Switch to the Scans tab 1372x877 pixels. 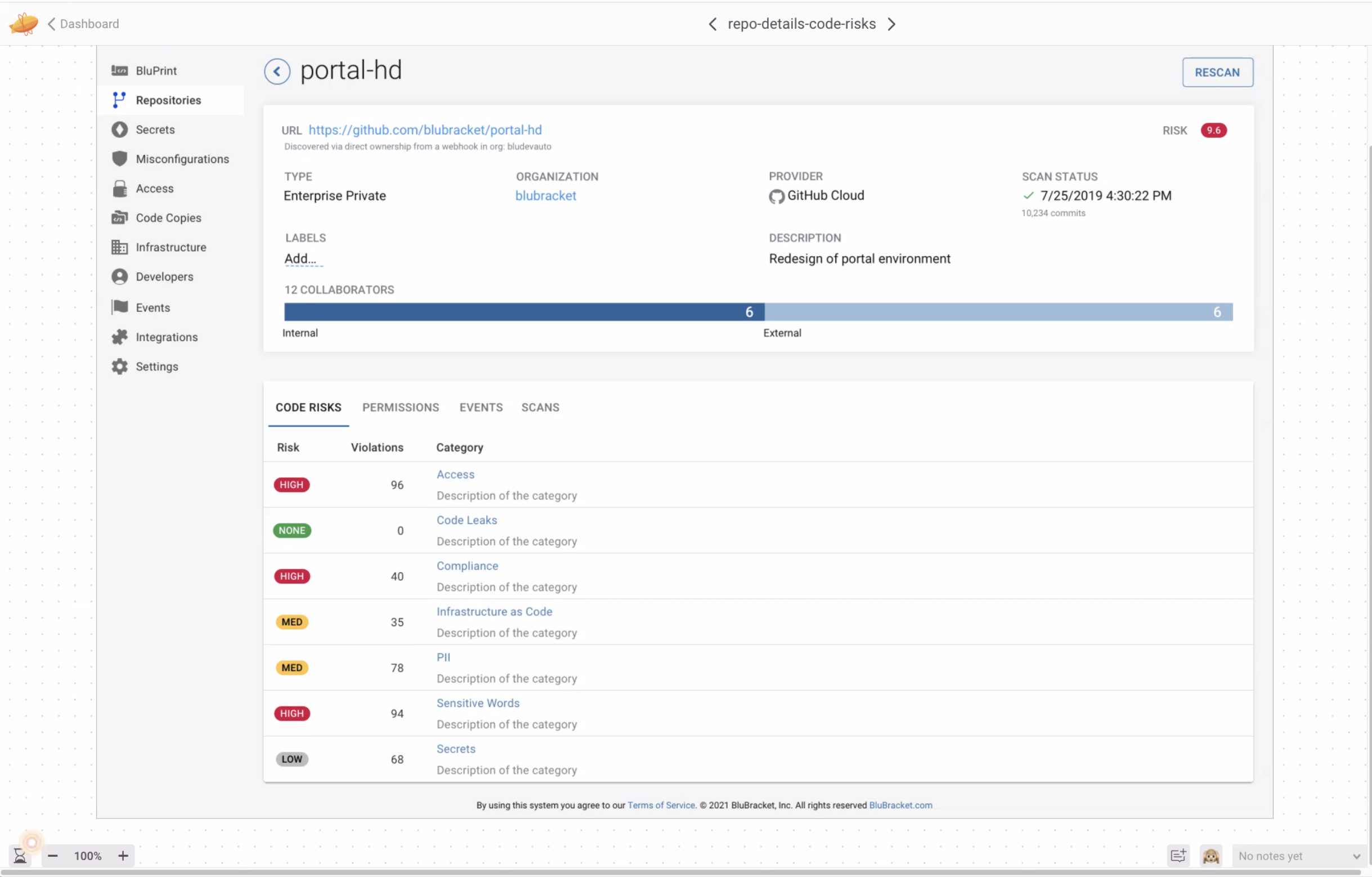[x=540, y=408]
